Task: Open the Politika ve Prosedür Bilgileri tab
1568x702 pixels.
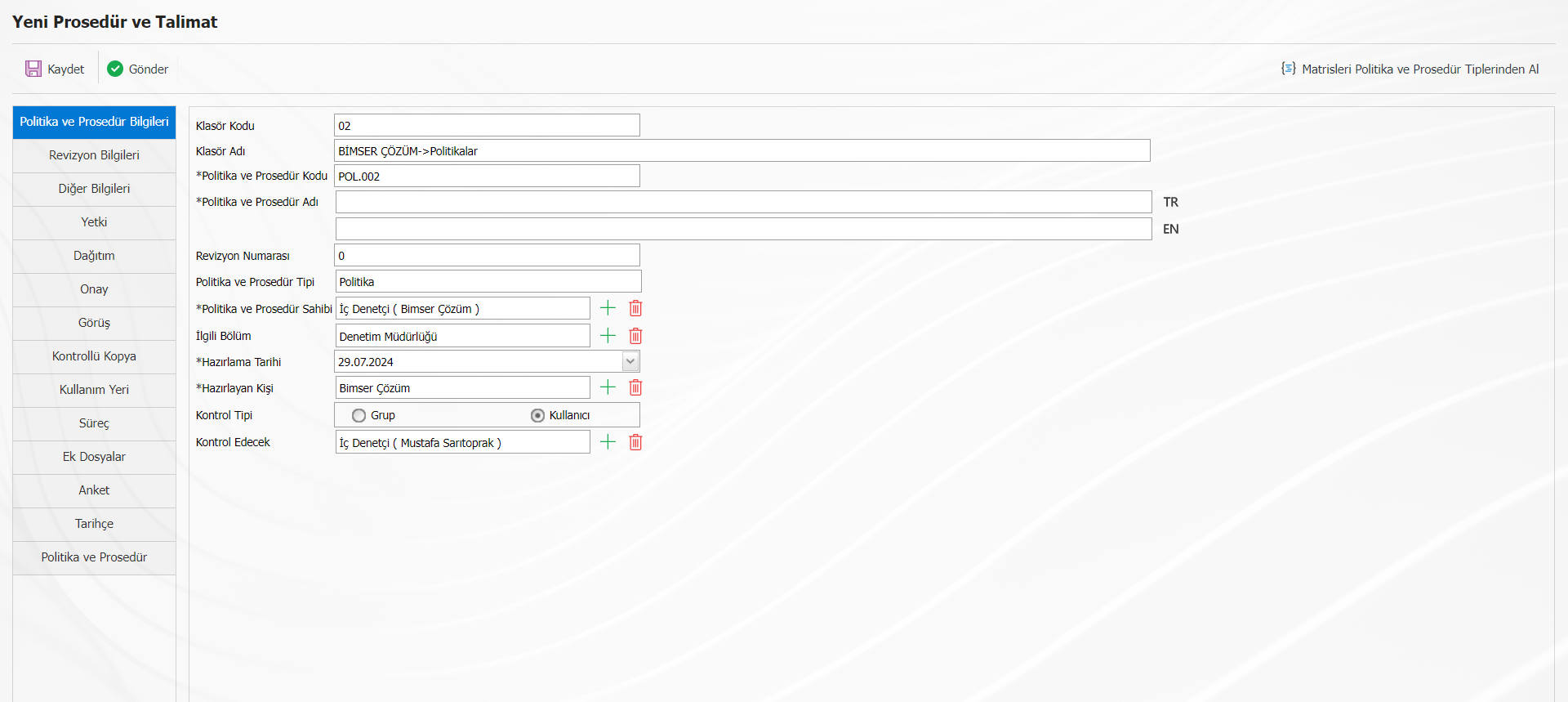Action: point(94,122)
